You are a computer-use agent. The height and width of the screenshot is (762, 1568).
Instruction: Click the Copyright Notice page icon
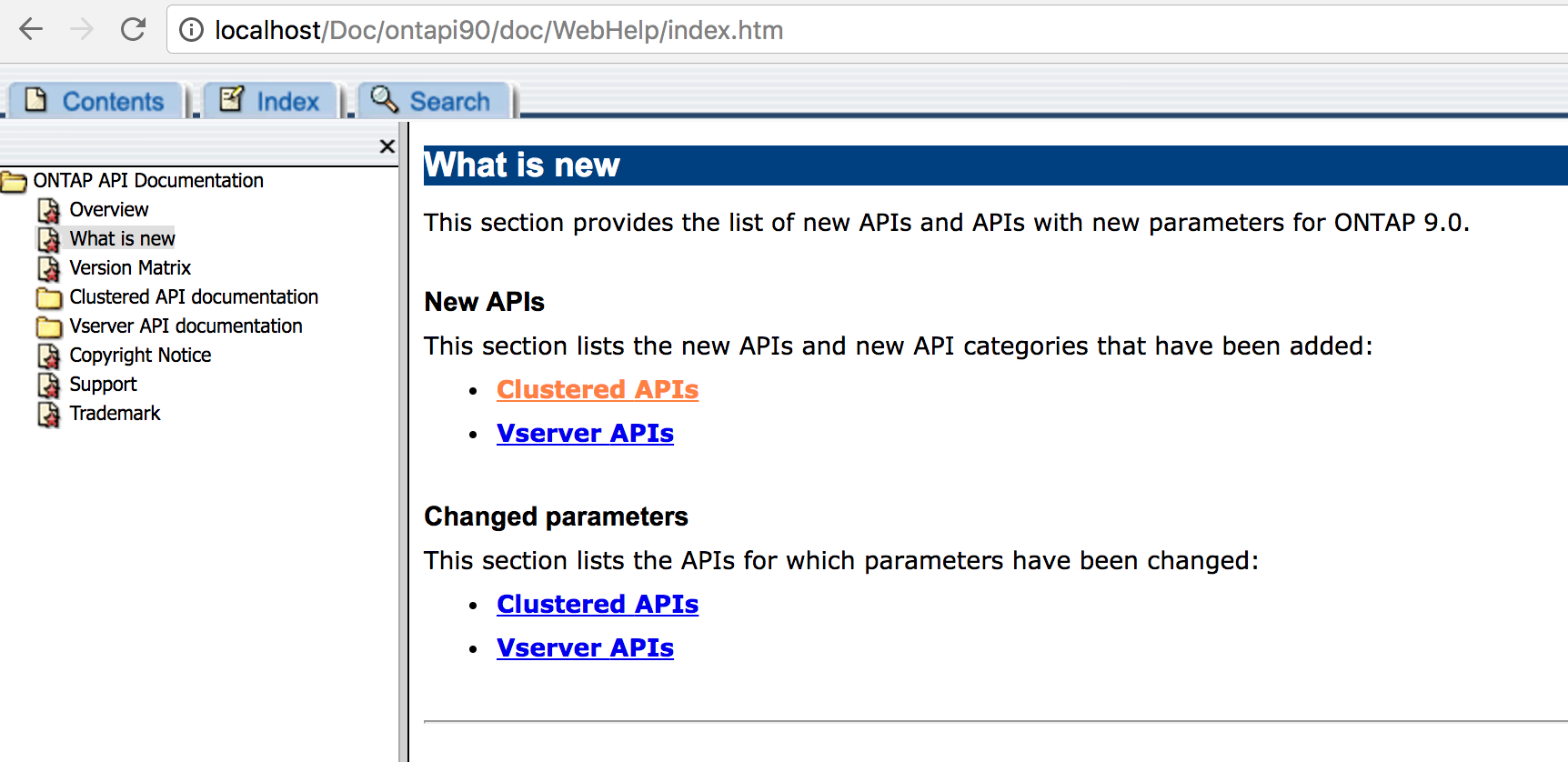pos(48,356)
